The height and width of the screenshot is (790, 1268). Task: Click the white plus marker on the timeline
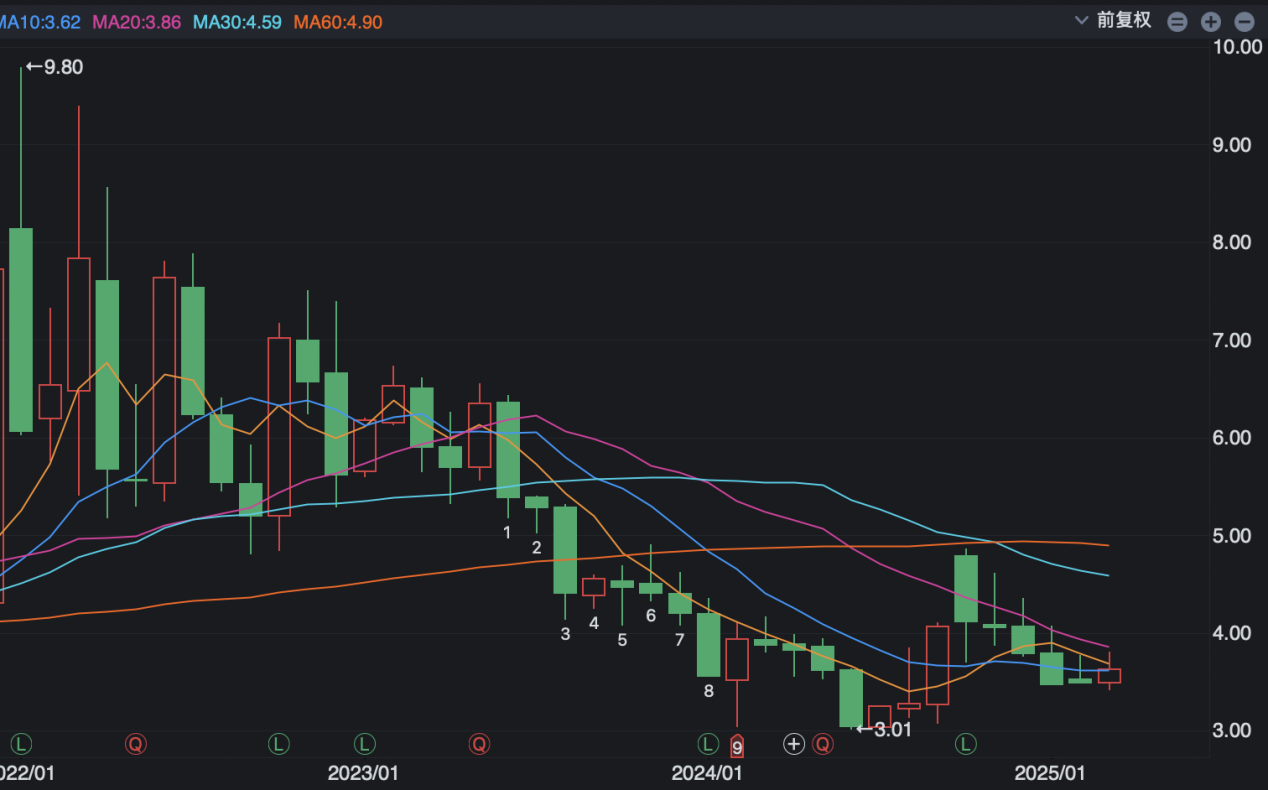point(794,743)
